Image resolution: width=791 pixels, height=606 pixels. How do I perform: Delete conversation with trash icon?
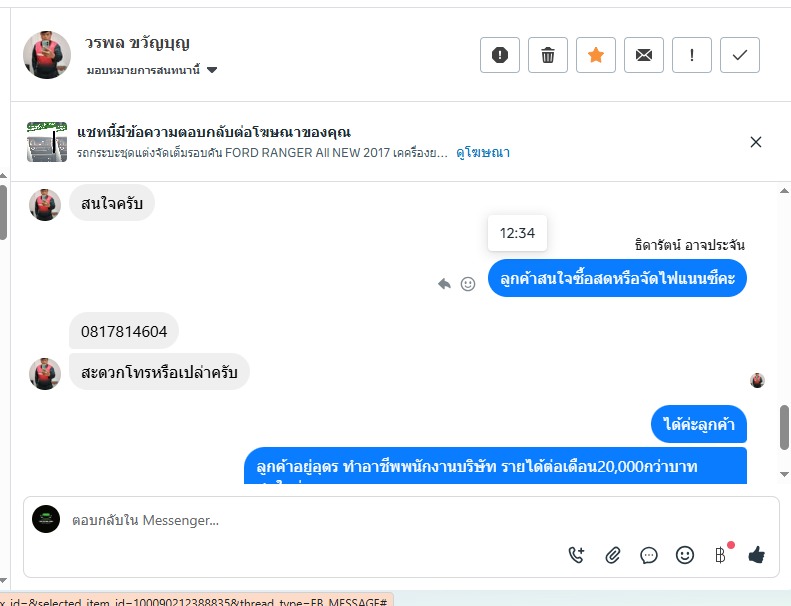[548, 55]
